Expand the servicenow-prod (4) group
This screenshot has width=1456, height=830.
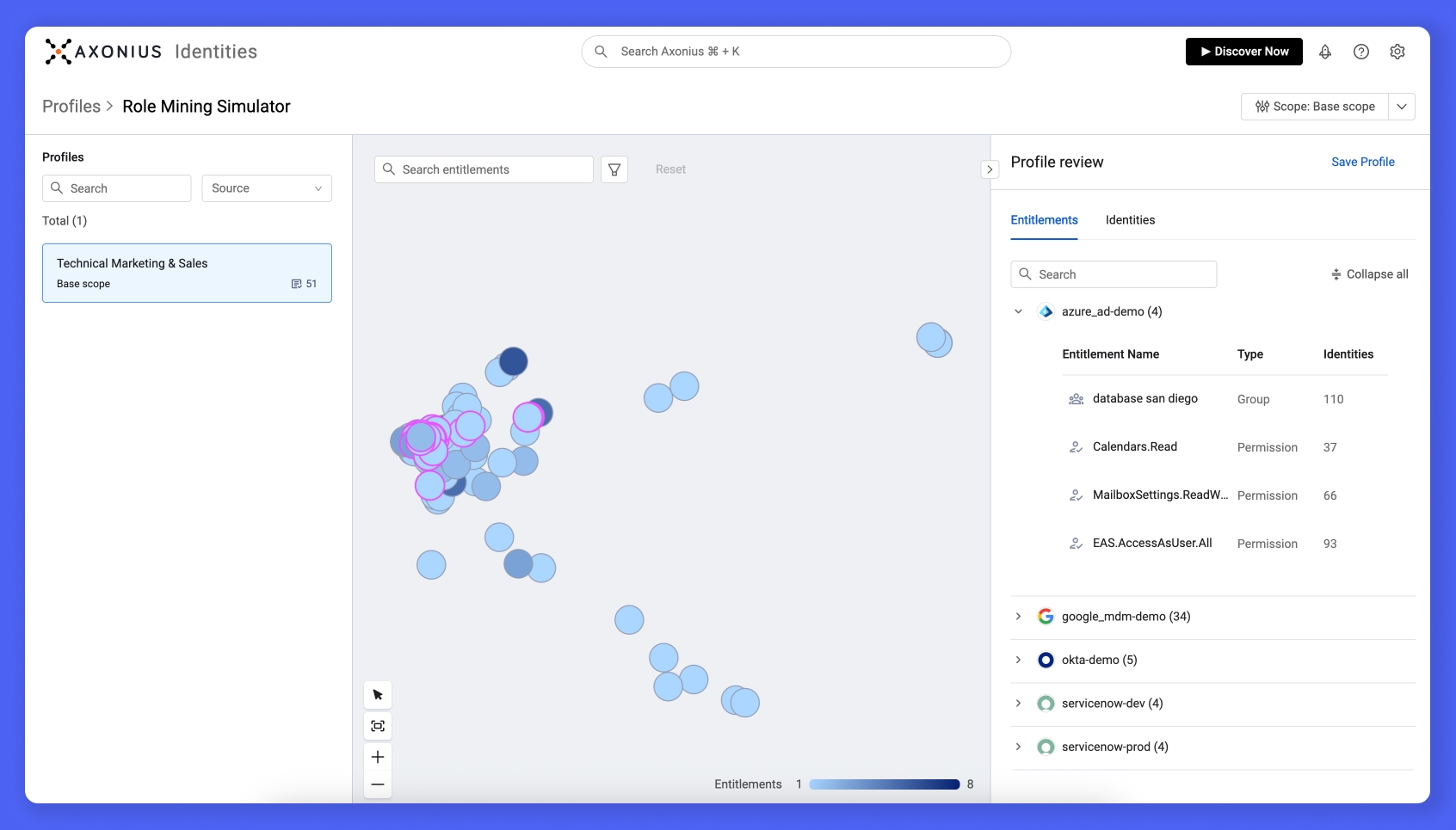pos(1018,747)
